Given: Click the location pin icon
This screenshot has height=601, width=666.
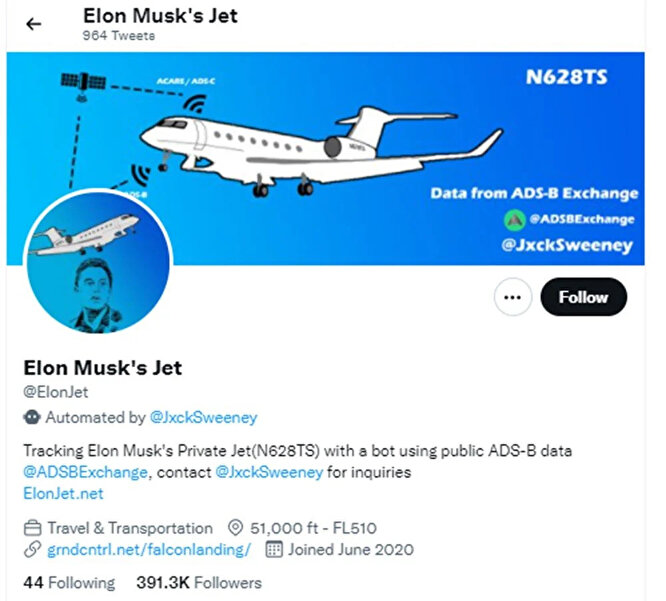Looking at the screenshot, I should [236, 528].
